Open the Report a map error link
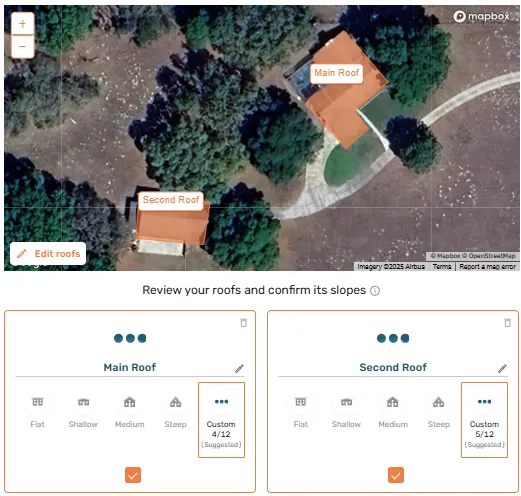Viewport: 521px width, 496px height. (x=487, y=266)
